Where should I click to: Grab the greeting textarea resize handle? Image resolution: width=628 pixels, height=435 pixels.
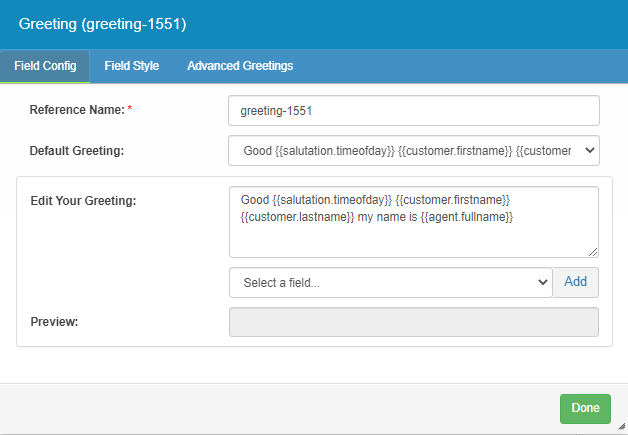click(x=593, y=252)
